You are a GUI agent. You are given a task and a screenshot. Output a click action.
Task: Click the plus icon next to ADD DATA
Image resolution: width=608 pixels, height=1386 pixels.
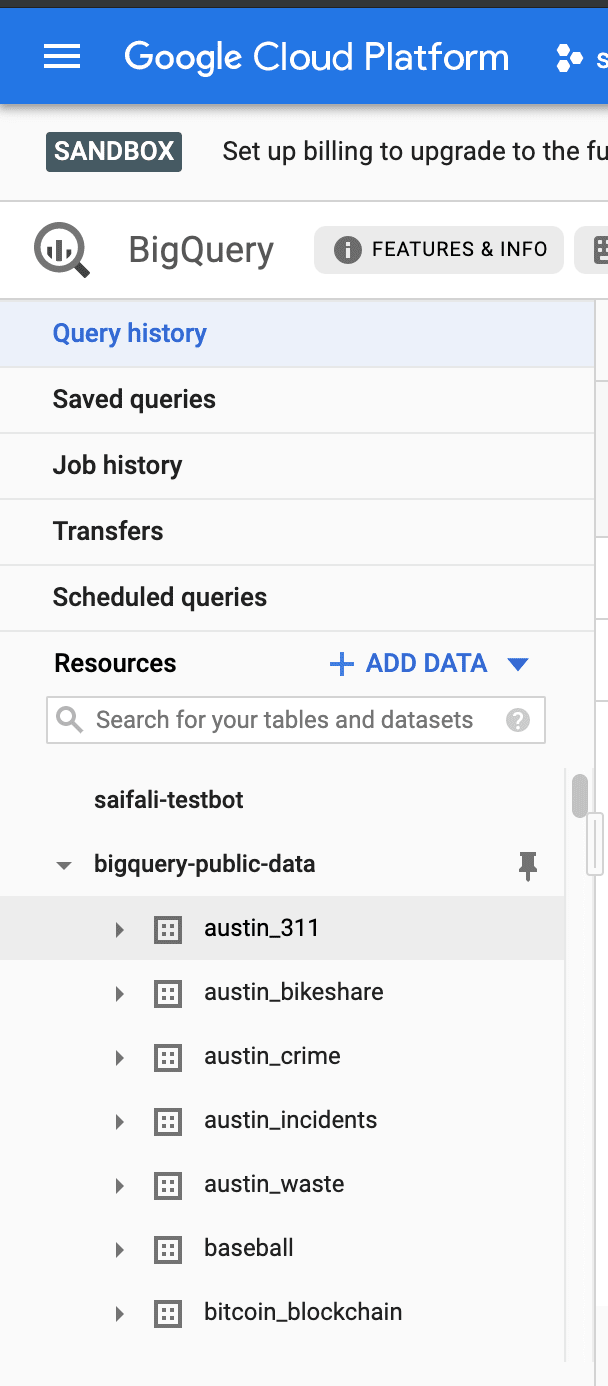click(342, 664)
